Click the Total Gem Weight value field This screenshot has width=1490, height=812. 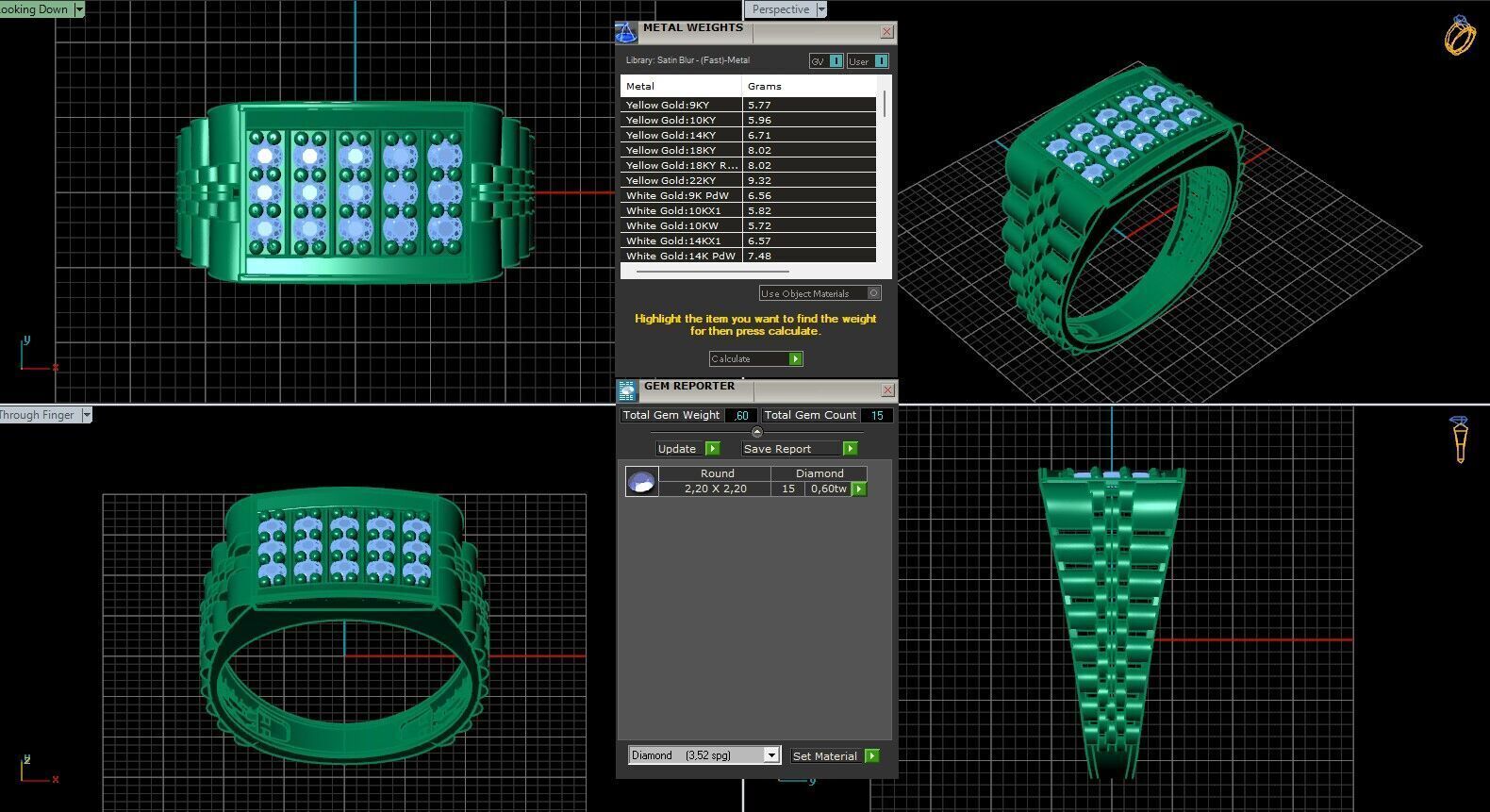click(741, 415)
